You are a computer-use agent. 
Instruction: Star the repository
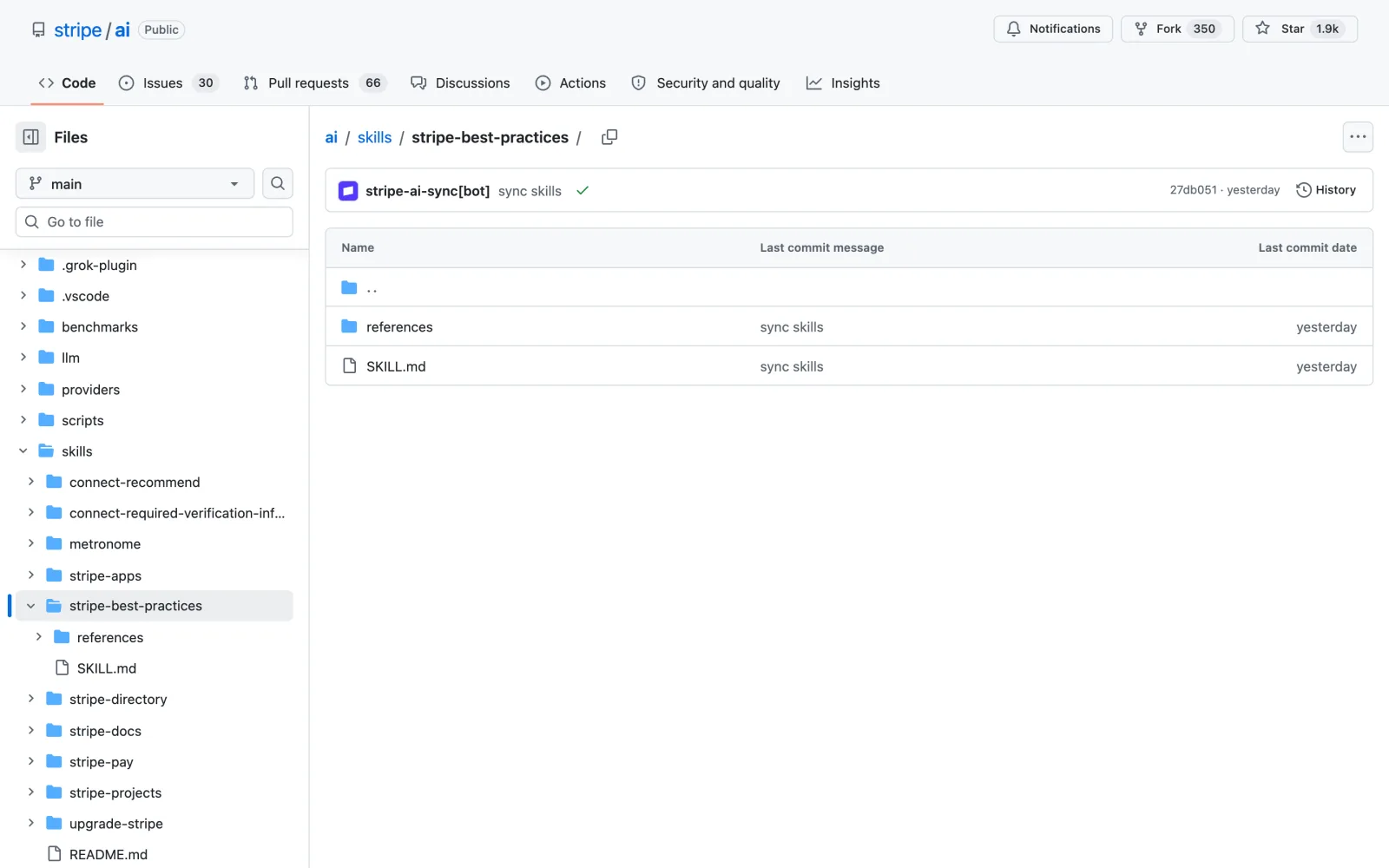click(1300, 29)
